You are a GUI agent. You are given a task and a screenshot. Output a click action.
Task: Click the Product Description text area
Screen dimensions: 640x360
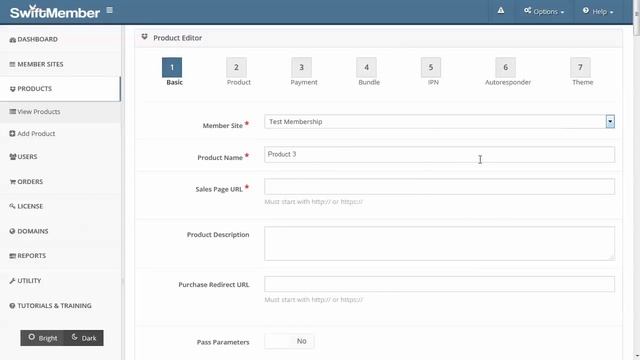click(439, 243)
